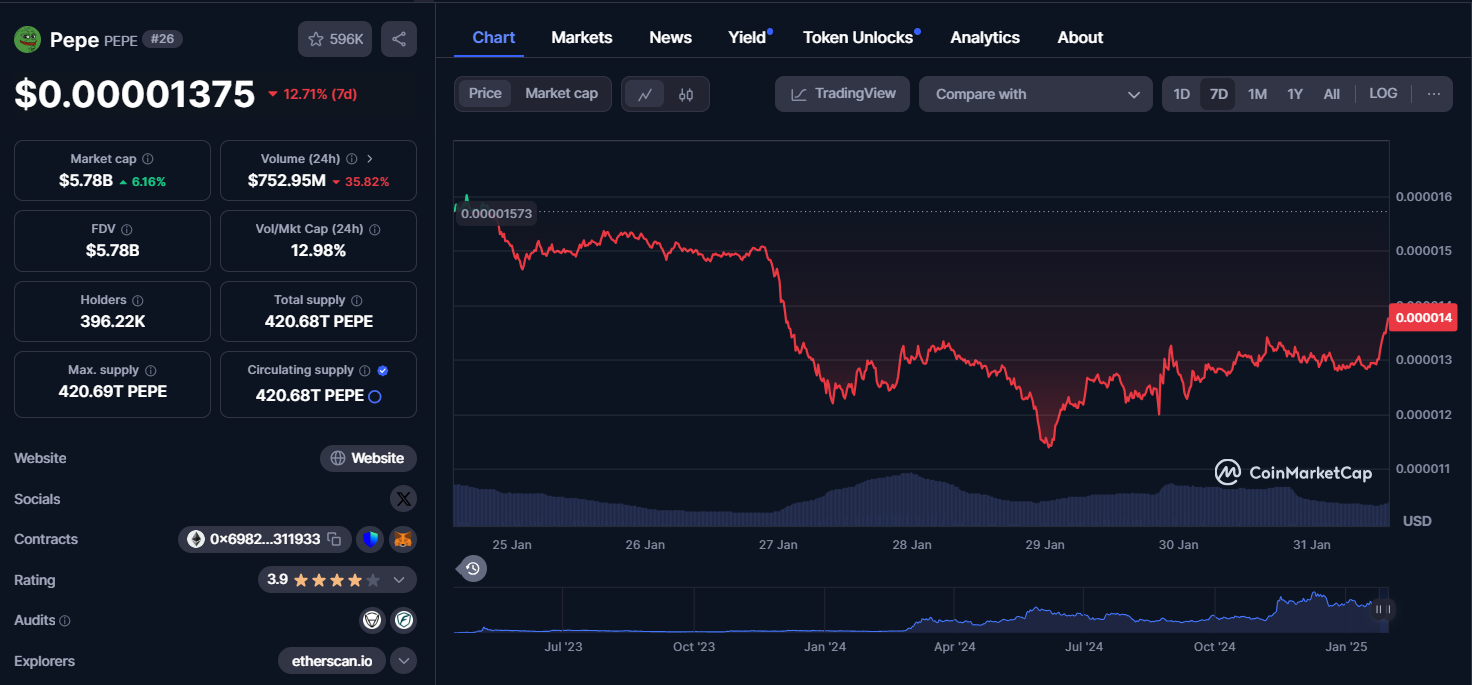Click the 6.16% market cap change

[142, 182]
